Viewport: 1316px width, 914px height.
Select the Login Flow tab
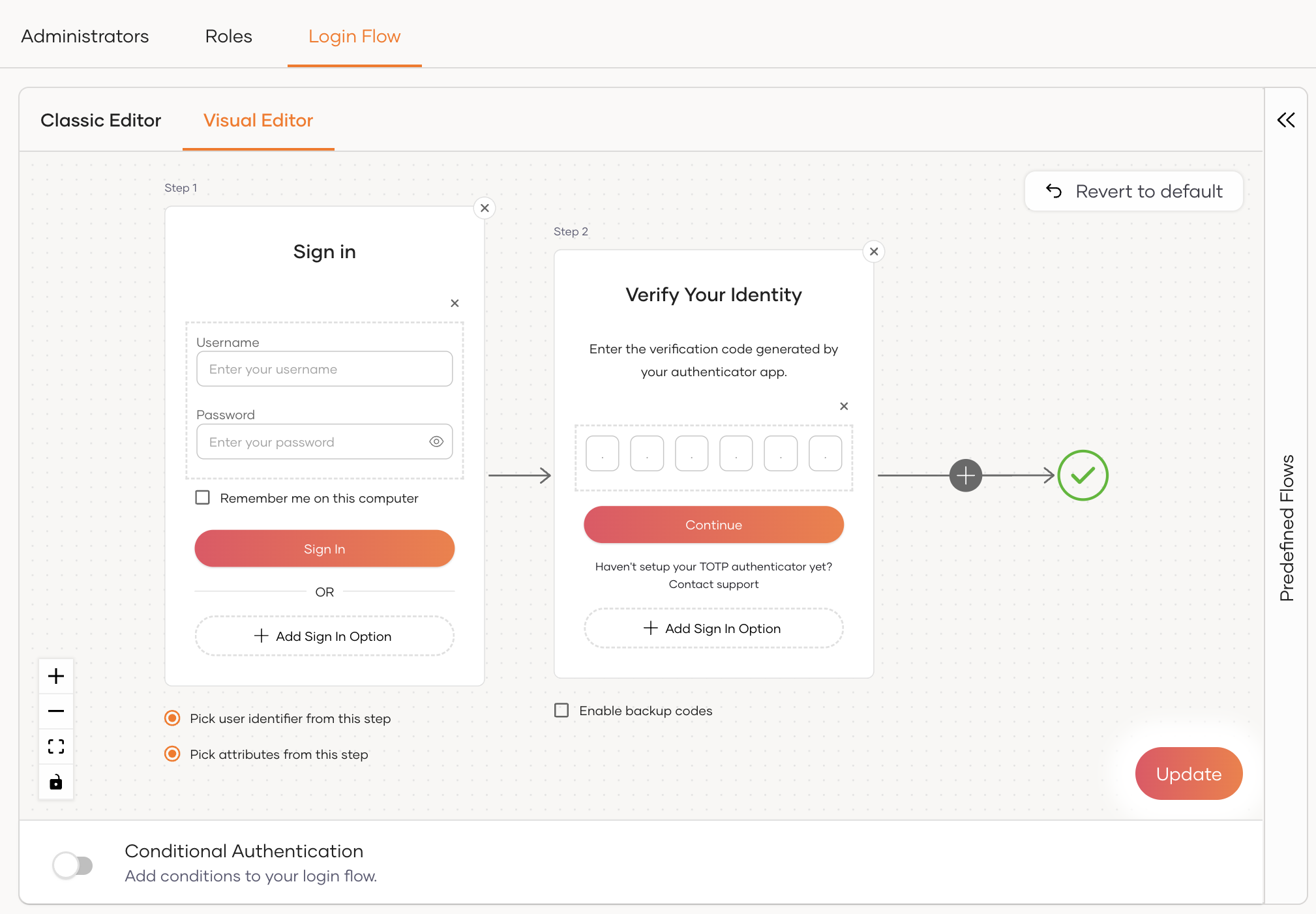pyautogui.click(x=354, y=36)
